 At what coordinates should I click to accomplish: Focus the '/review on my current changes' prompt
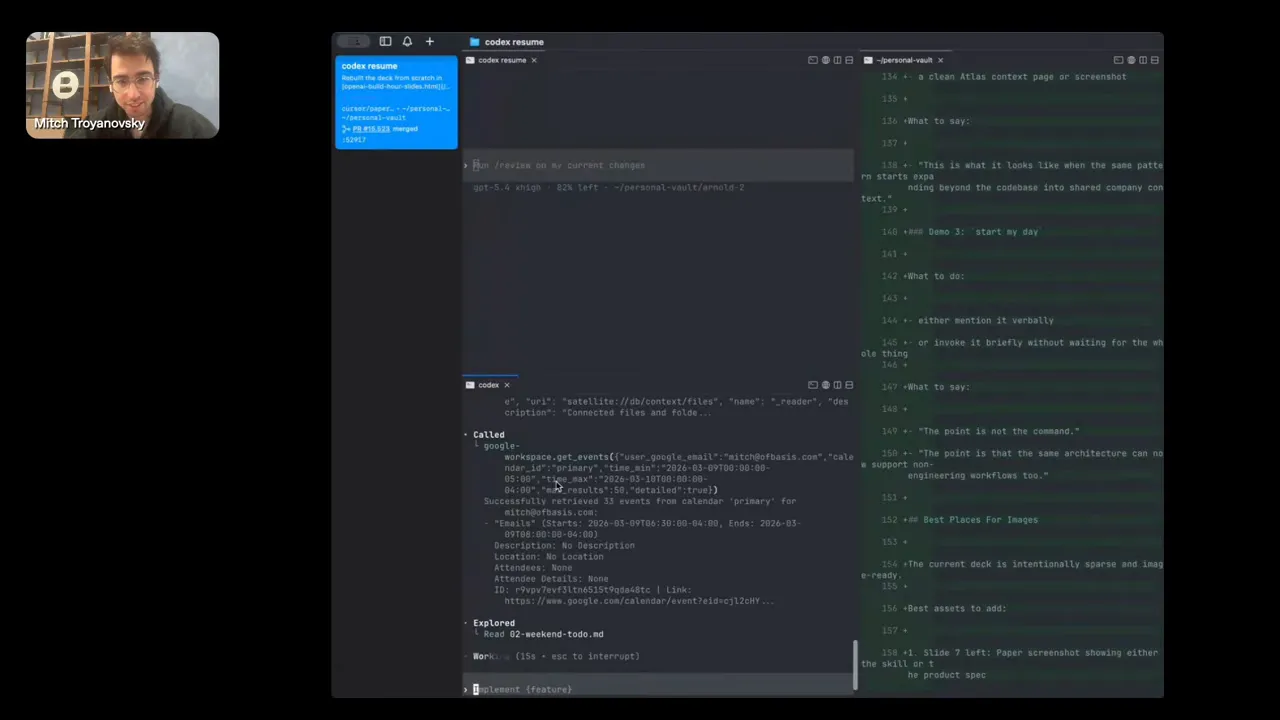(x=659, y=165)
